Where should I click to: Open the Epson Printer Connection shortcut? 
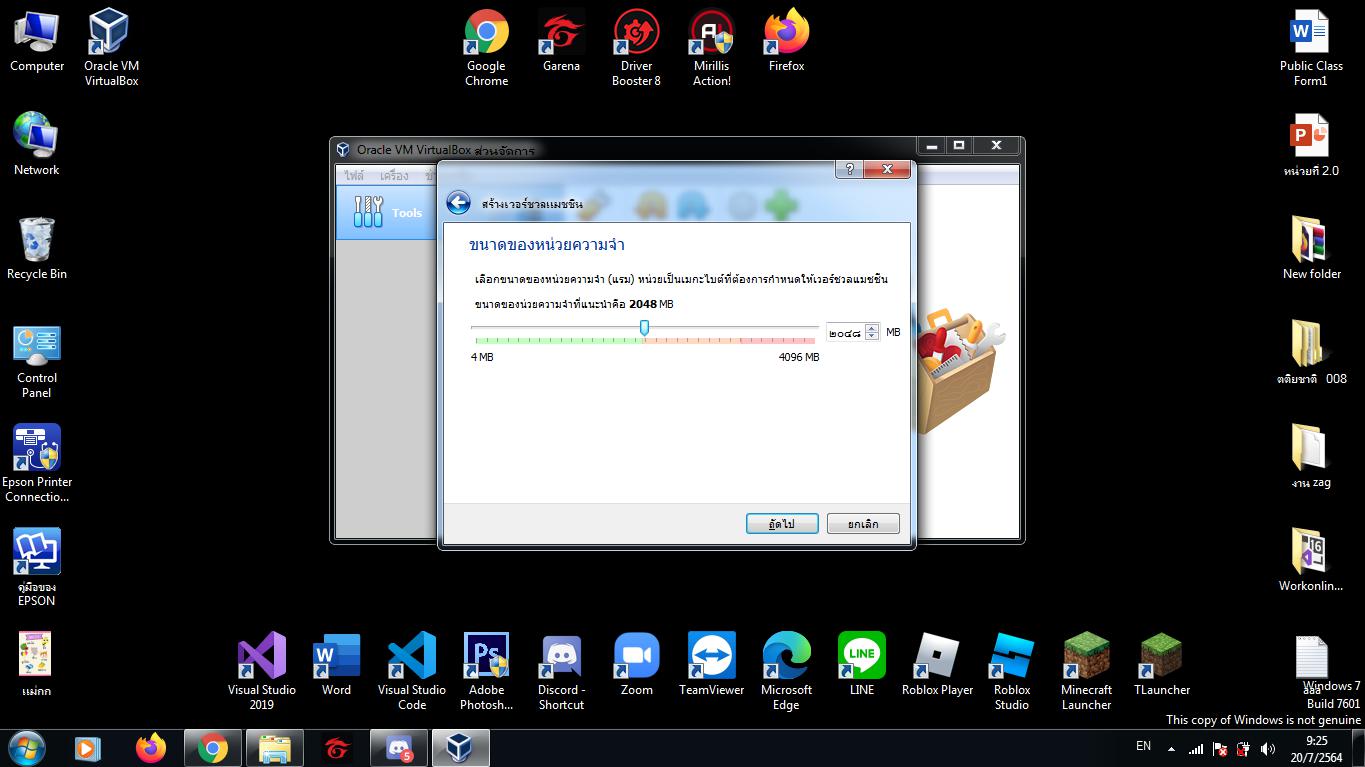coord(37,464)
